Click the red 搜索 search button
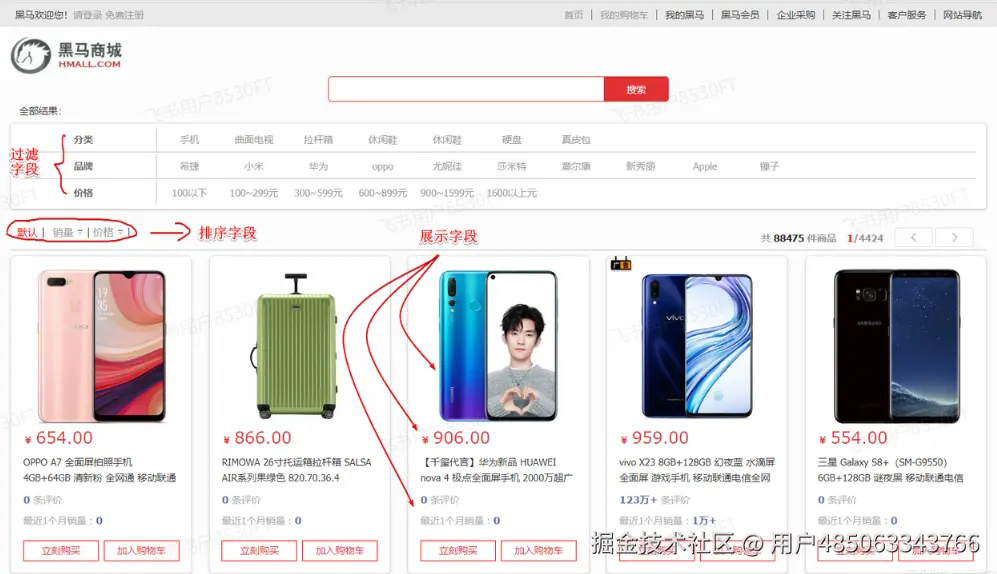997x574 pixels. pos(636,89)
